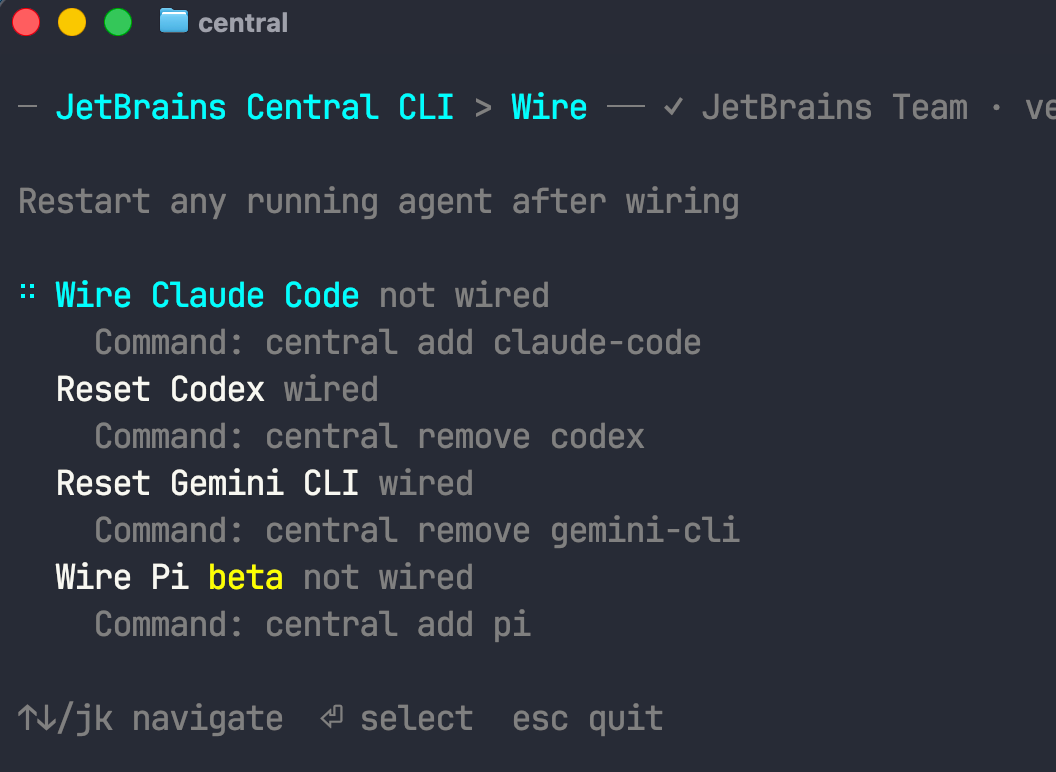Image resolution: width=1056 pixels, height=772 pixels.
Task: Click the yellow beta tag
Action: 246,577
